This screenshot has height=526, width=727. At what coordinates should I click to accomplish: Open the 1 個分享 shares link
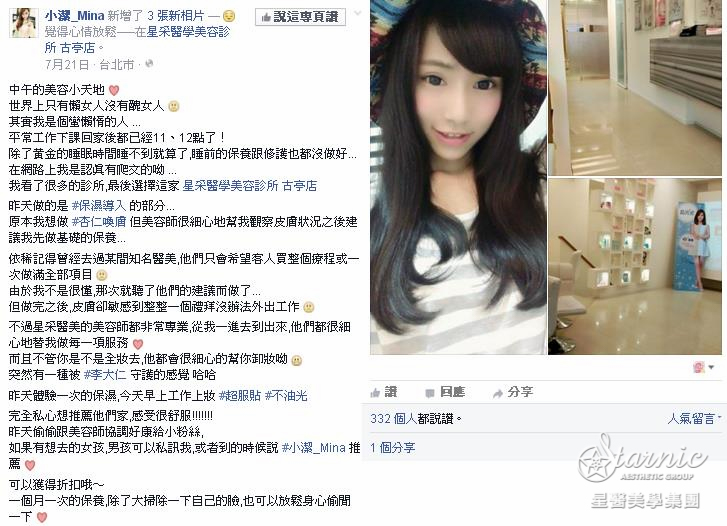[x=392, y=448]
